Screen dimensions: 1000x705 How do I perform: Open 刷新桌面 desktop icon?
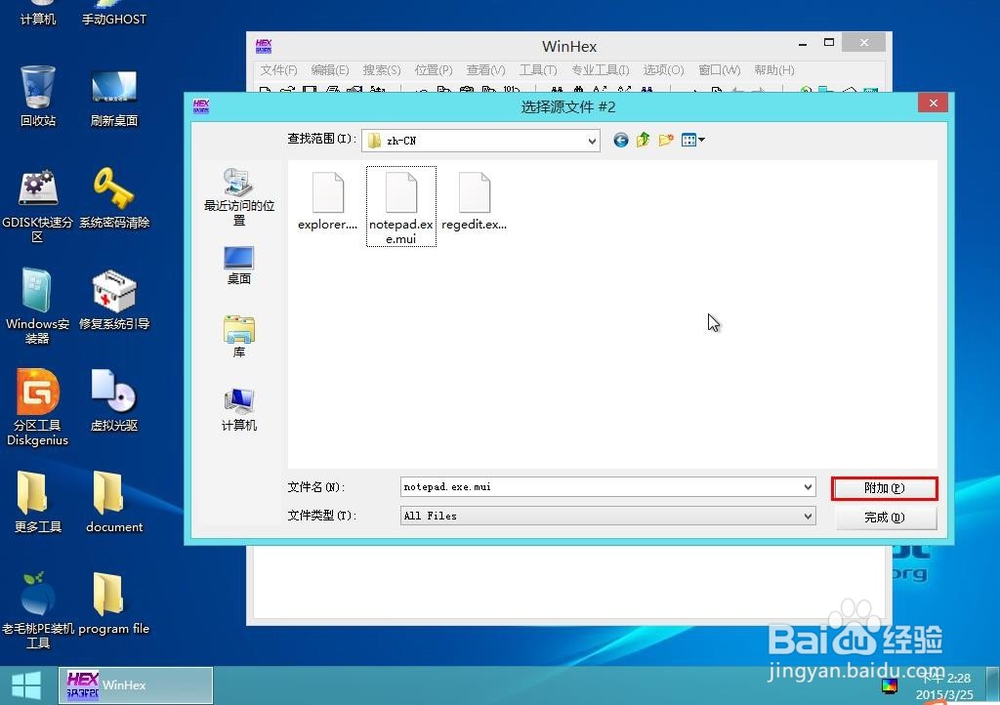114,98
